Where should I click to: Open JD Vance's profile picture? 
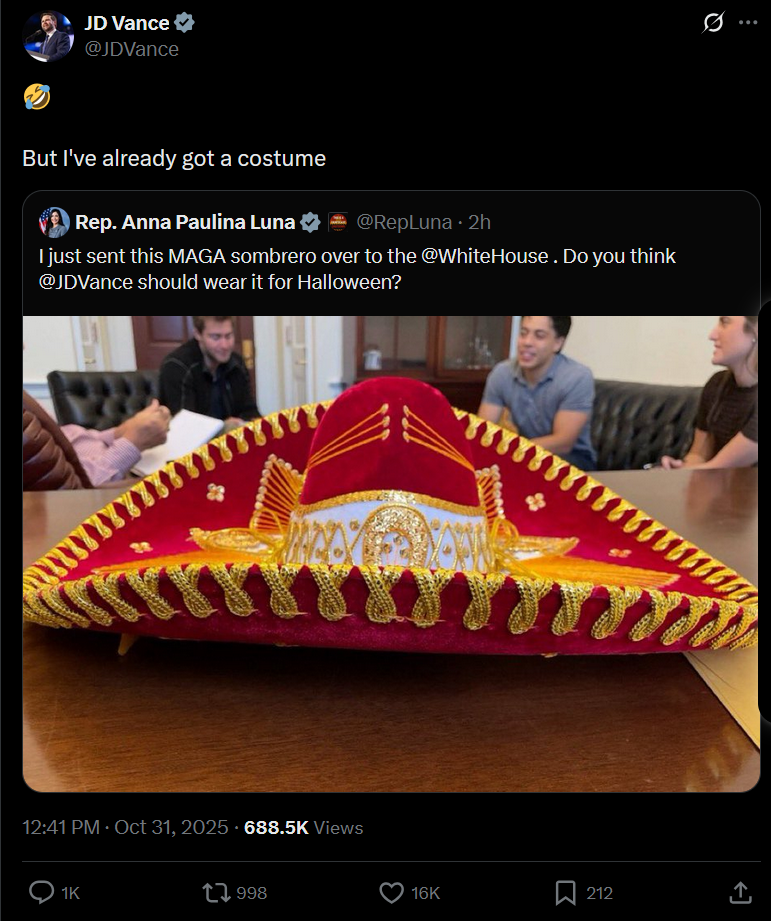click(x=48, y=36)
